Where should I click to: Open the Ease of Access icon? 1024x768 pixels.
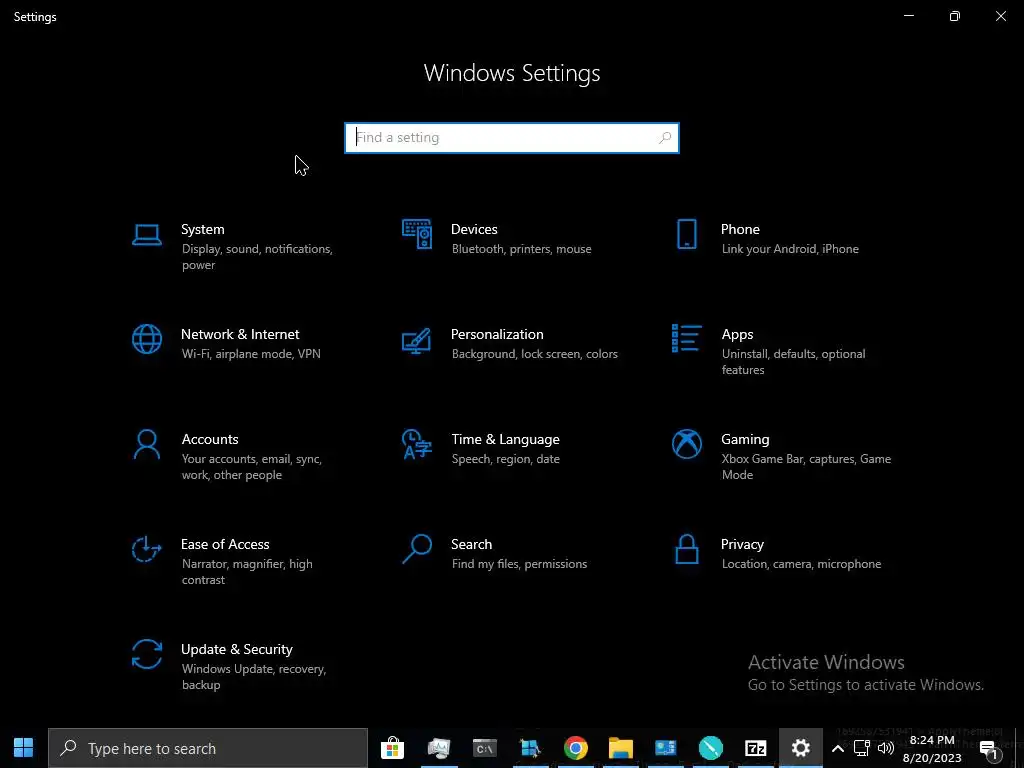point(146,549)
